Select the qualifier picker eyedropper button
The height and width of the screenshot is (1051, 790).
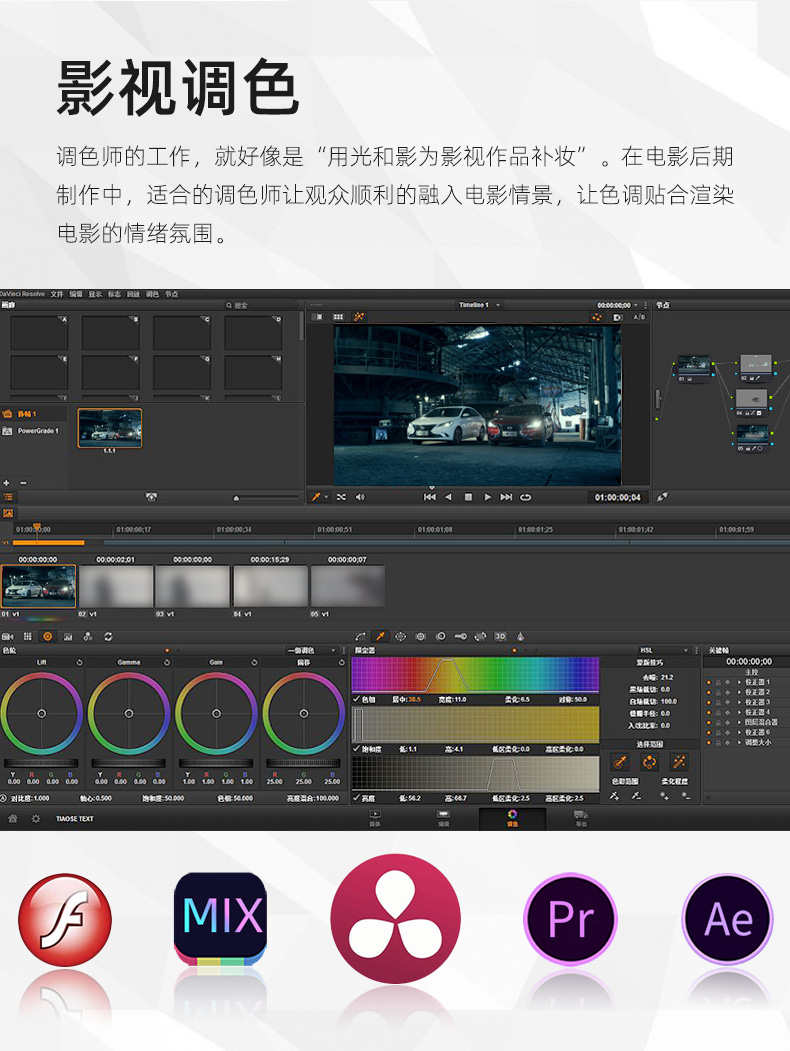620,762
